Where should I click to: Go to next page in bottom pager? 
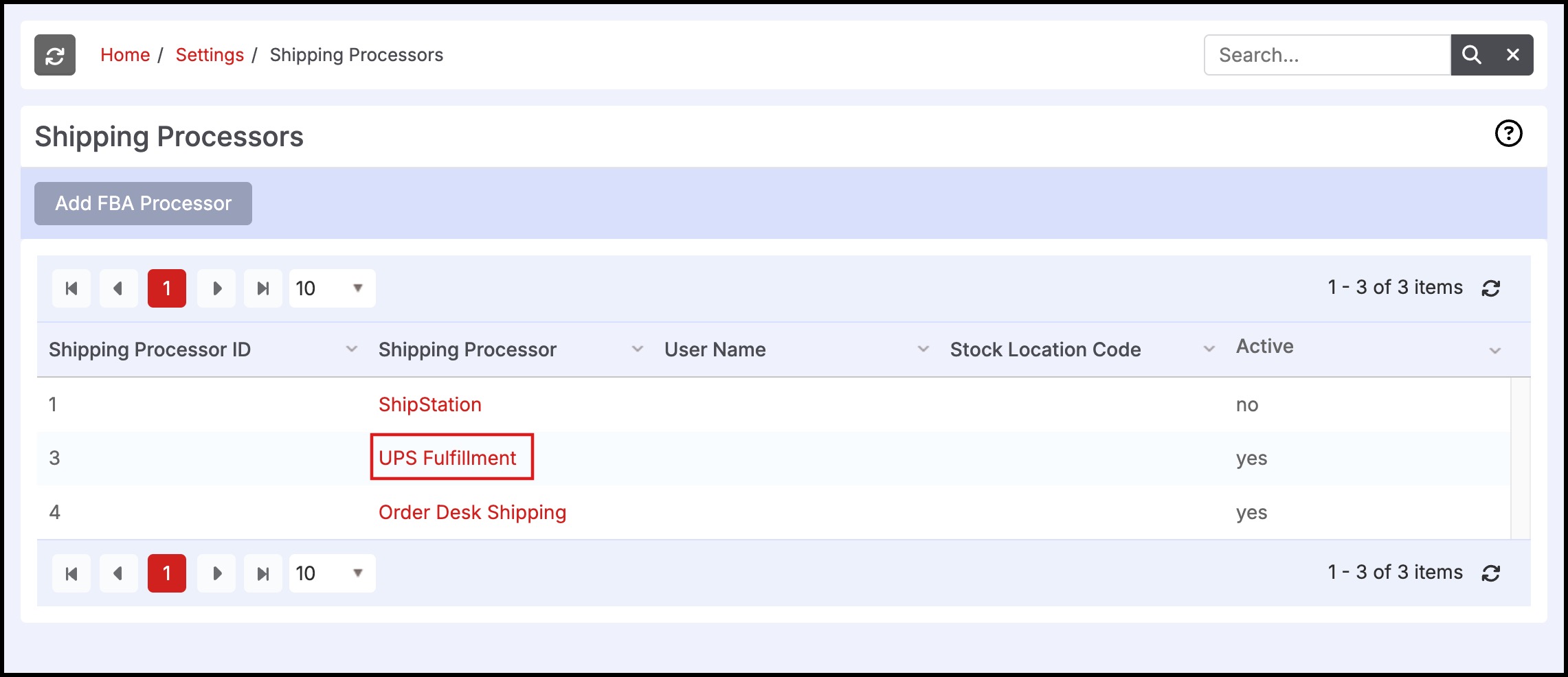coord(216,573)
